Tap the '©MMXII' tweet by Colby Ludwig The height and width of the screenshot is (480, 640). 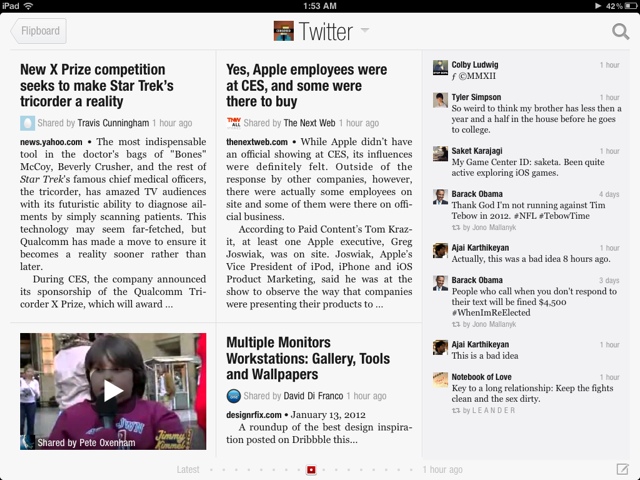[x=474, y=76]
